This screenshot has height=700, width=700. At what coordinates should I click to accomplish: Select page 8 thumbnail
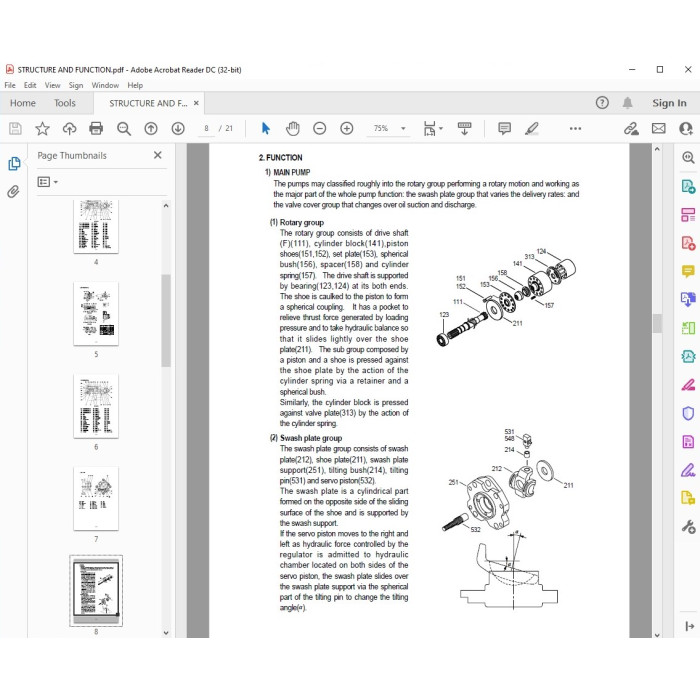point(96,591)
